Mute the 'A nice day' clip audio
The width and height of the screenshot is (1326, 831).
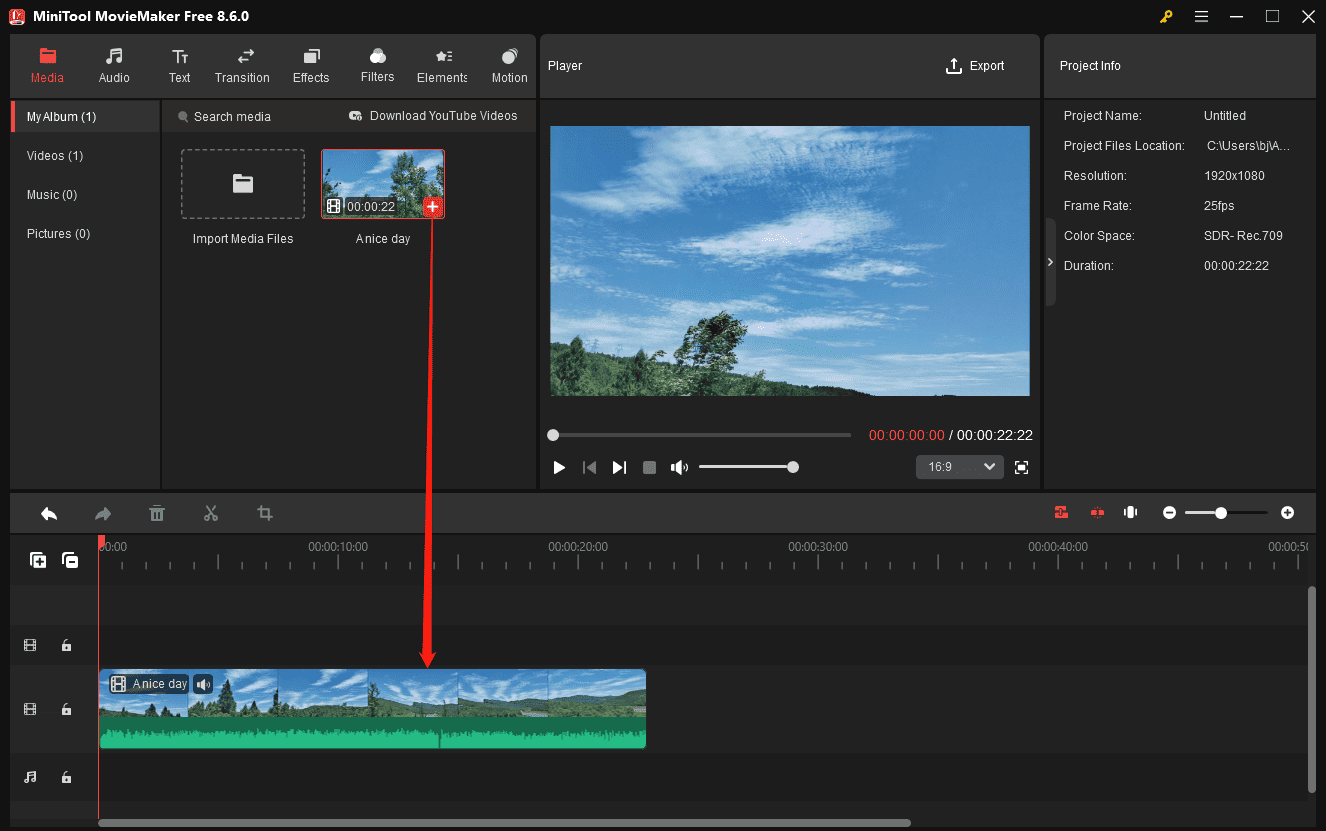pos(203,684)
